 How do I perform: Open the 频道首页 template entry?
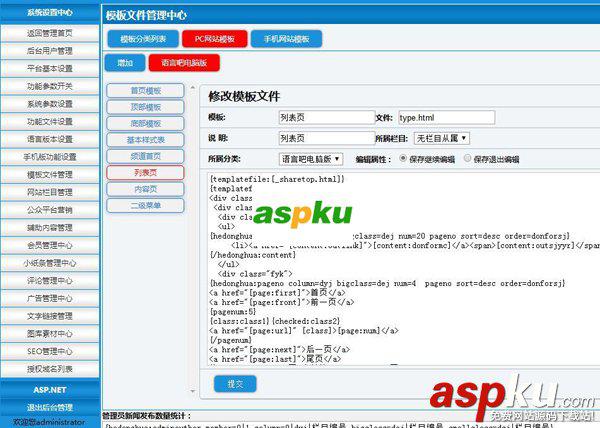coord(145,156)
